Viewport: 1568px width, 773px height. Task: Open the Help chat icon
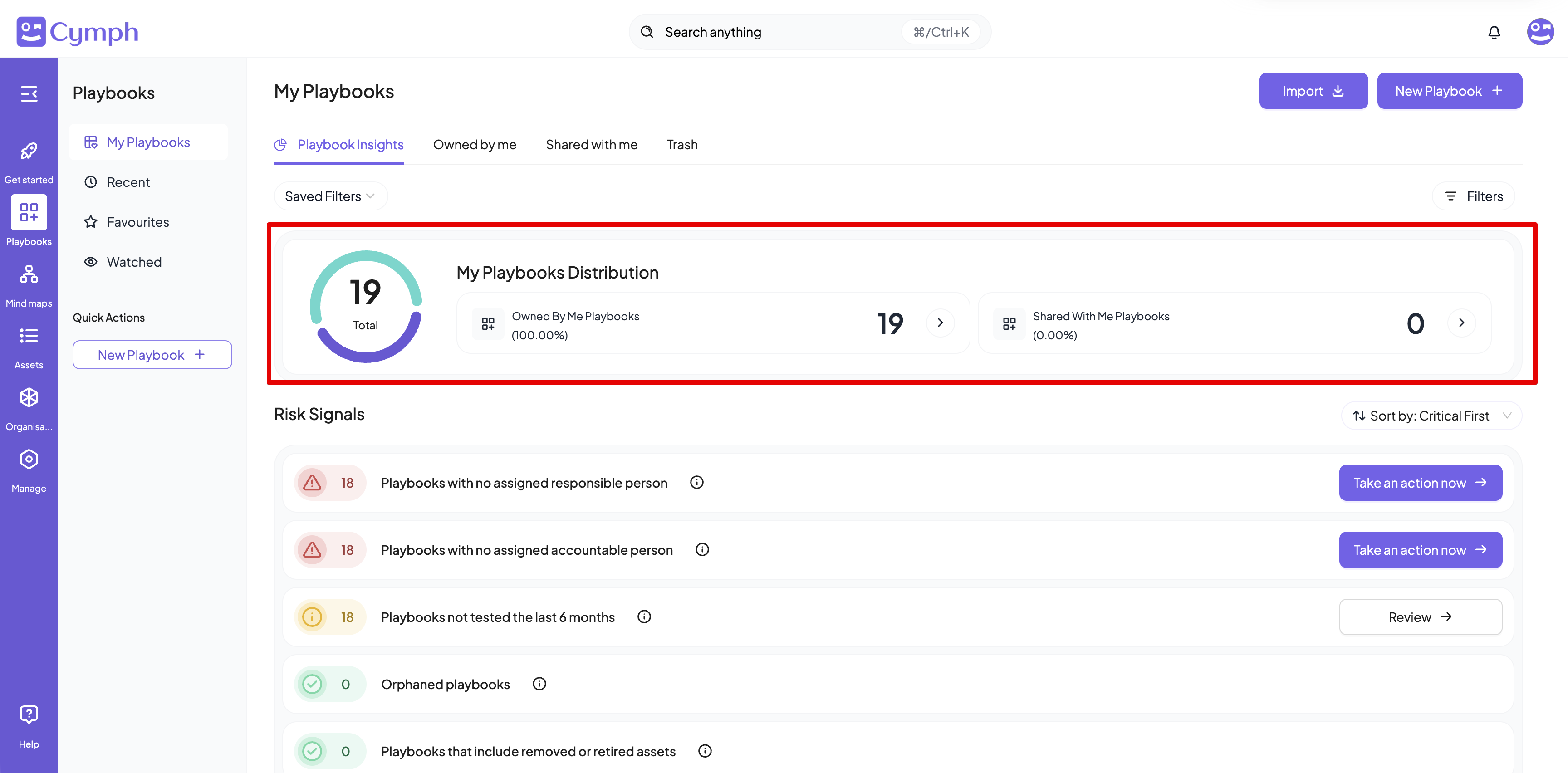tap(29, 714)
